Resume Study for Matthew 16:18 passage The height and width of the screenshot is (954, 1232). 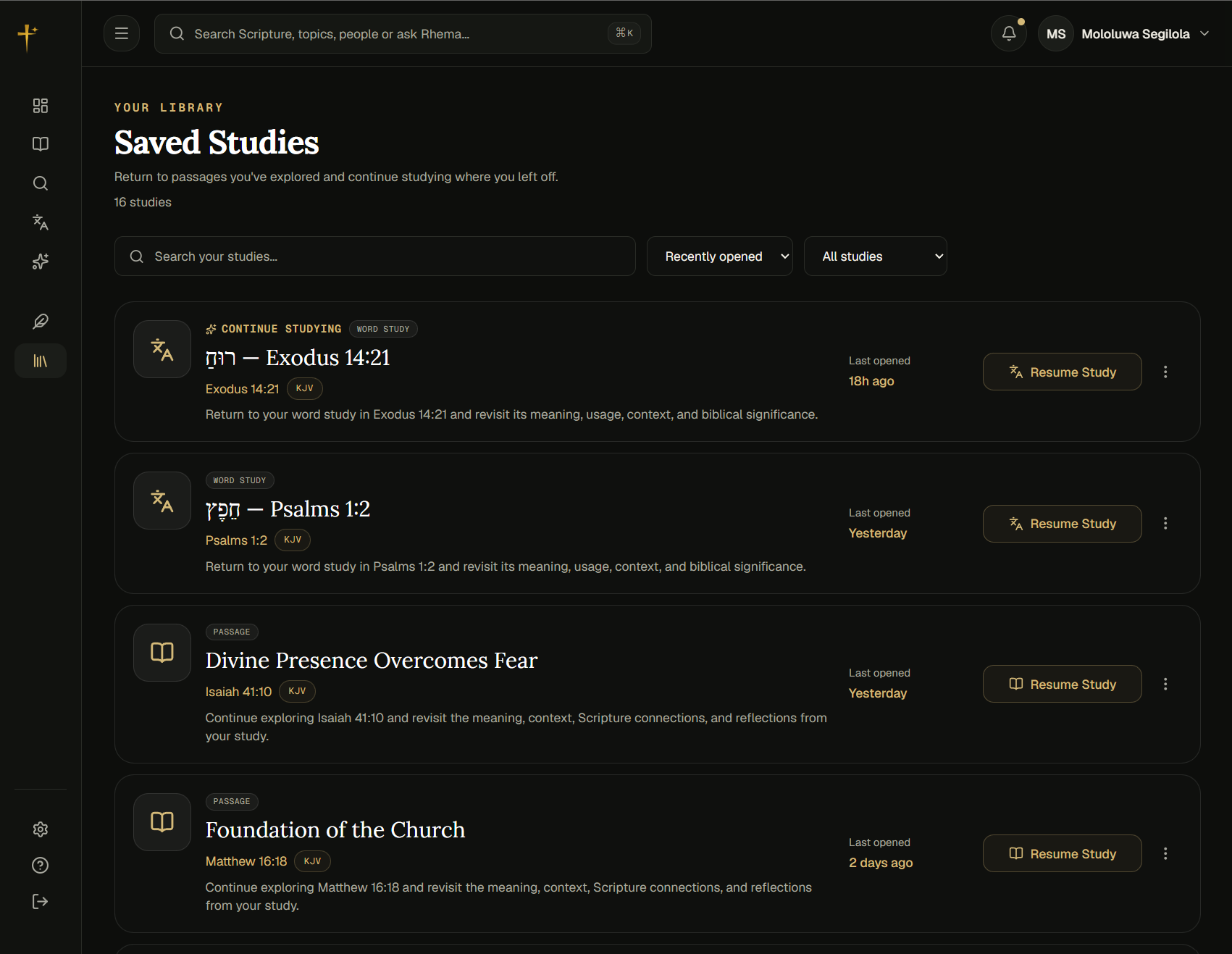[1063, 853]
